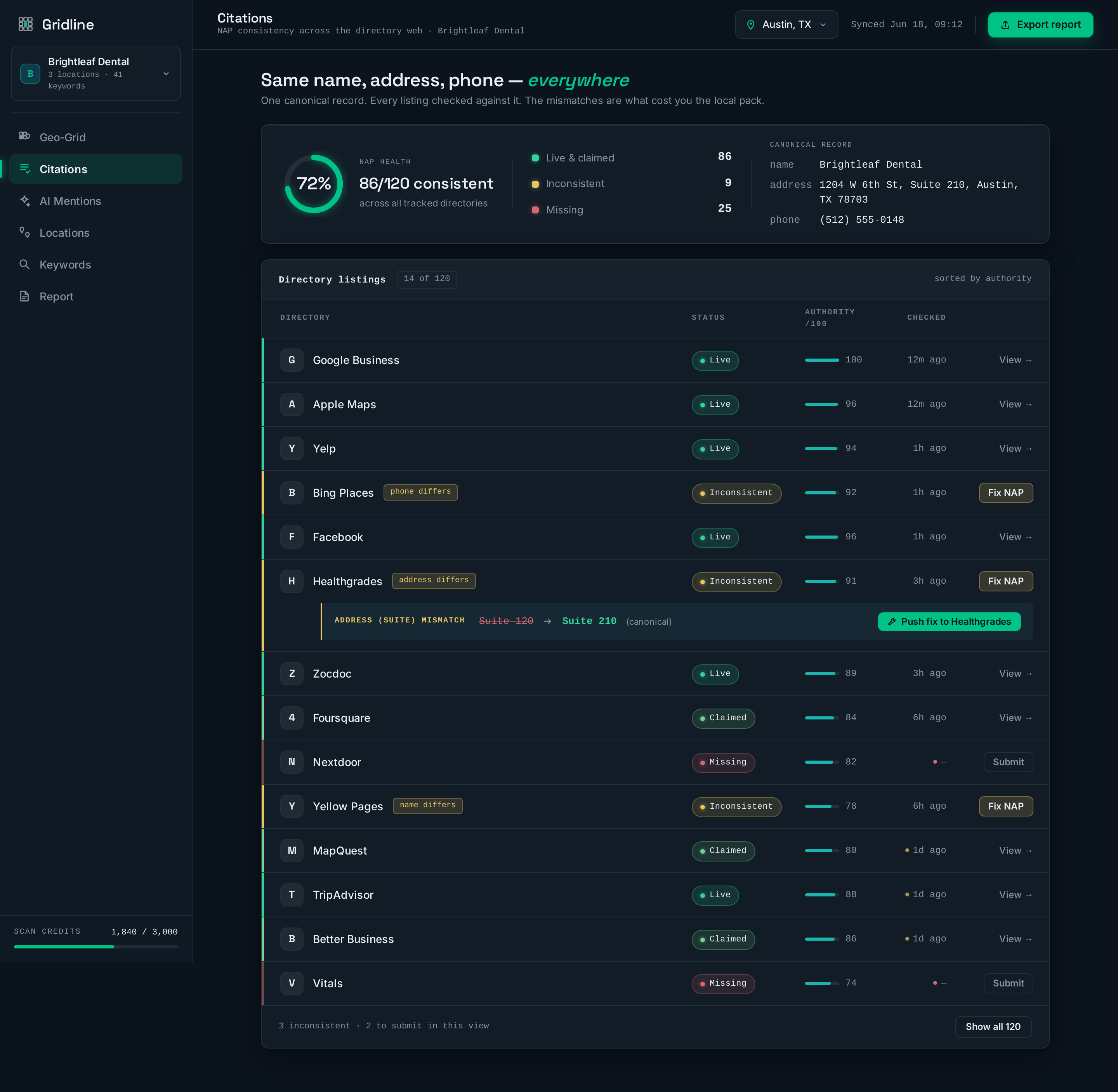
Task: Click the Google Business G letter icon
Action: [x=292, y=360]
